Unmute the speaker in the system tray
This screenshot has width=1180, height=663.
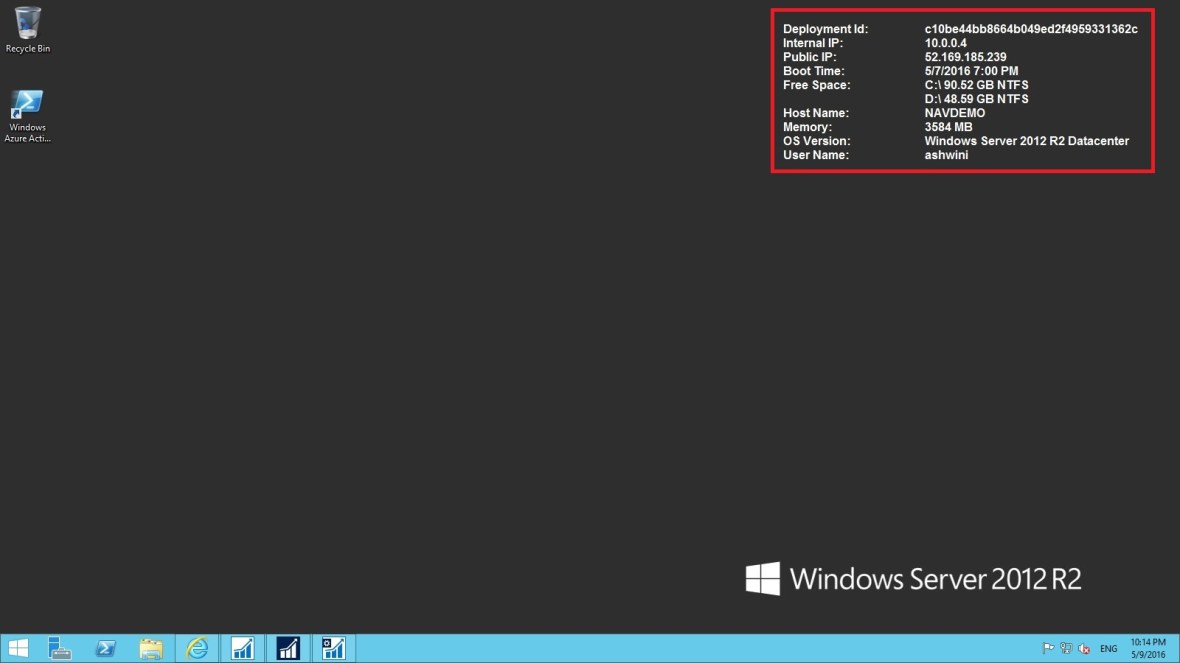(1084, 648)
